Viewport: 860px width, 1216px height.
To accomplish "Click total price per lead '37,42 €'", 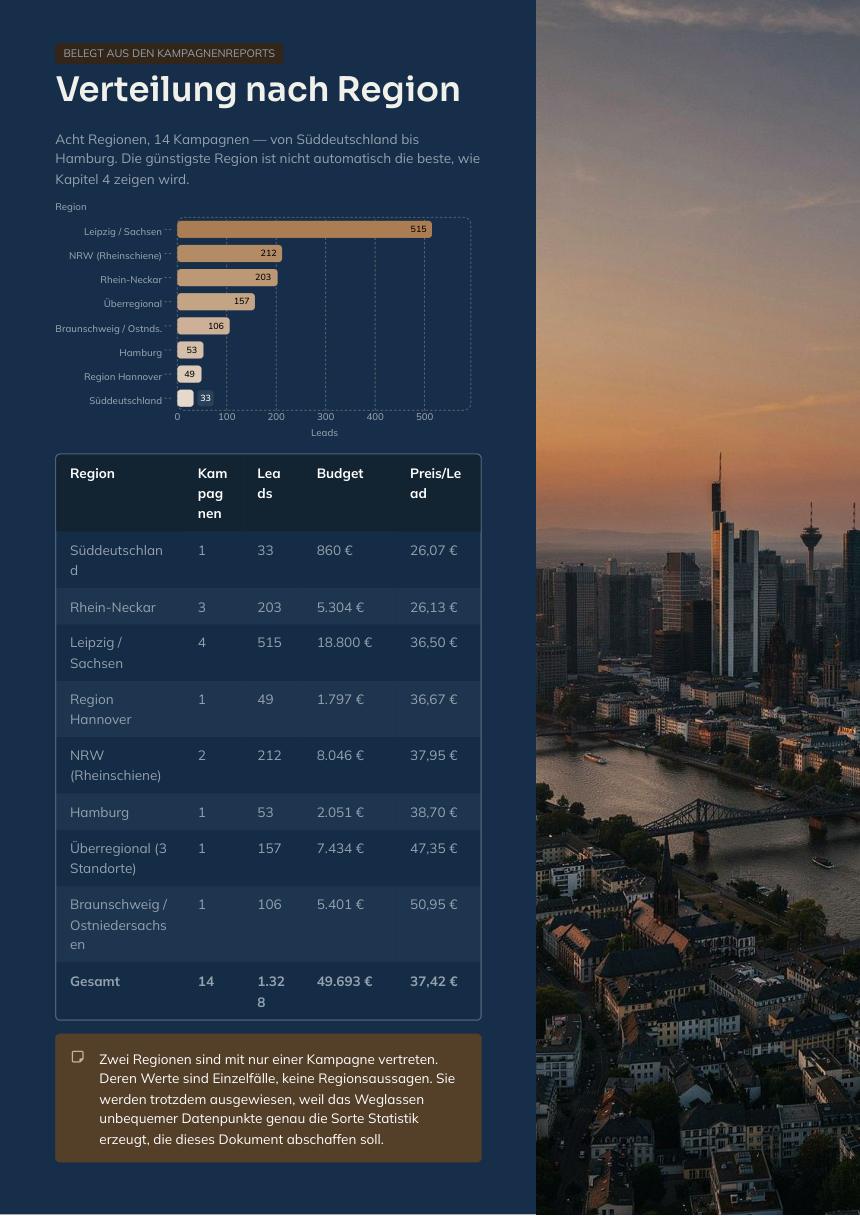I will pos(434,981).
